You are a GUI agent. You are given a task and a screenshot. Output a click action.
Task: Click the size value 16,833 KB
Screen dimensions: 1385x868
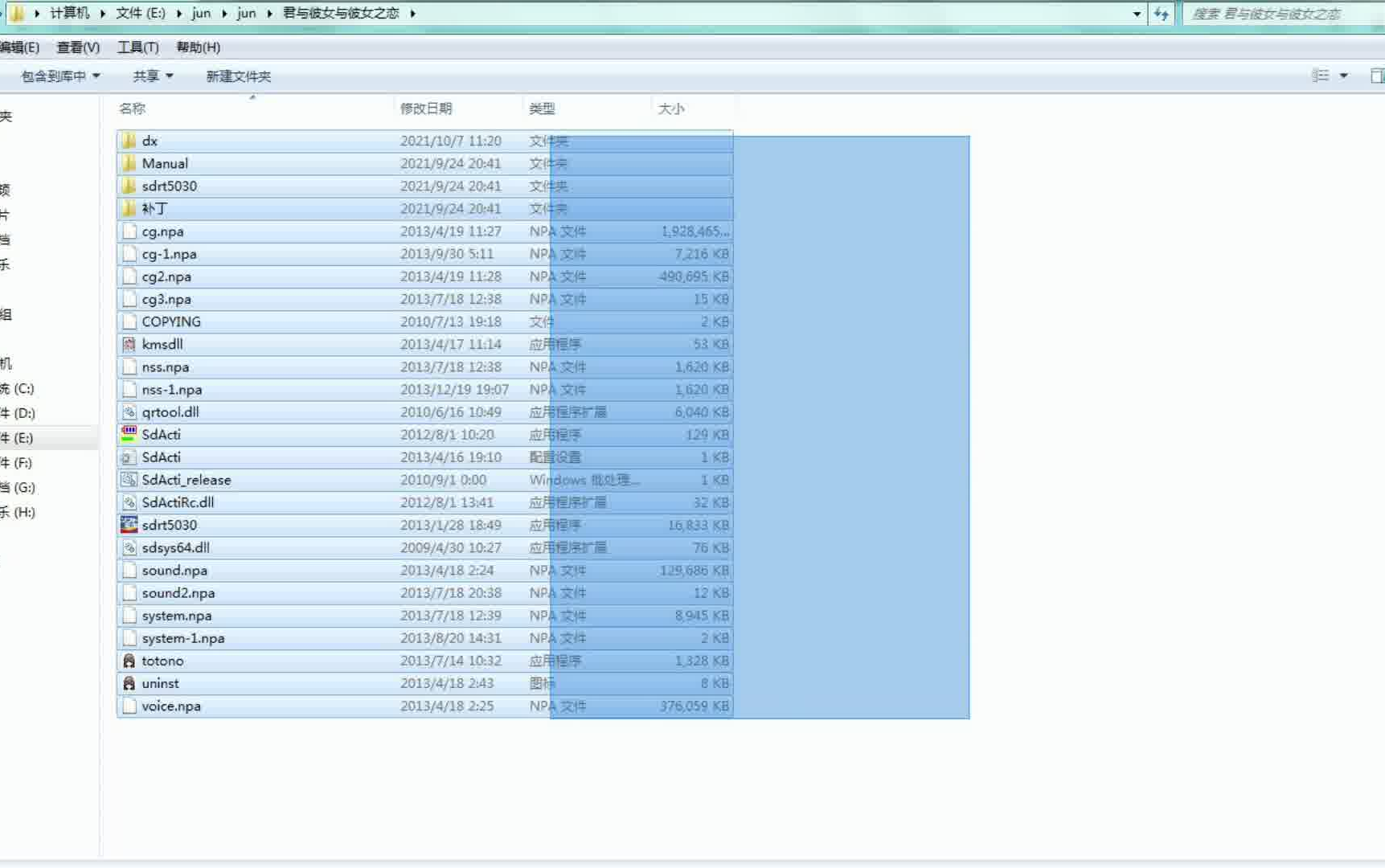tap(698, 525)
